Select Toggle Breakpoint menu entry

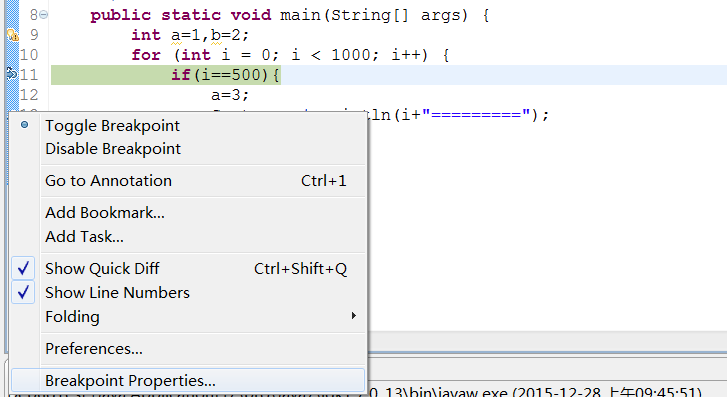(188, 126)
